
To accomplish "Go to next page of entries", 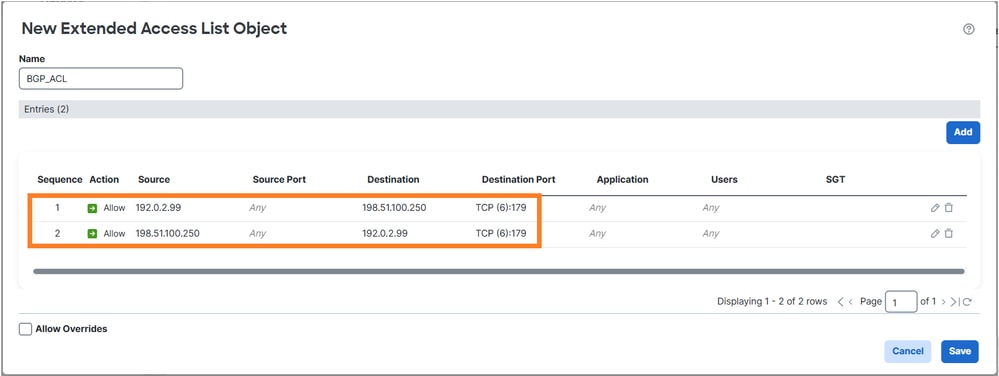I will (944, 302).
